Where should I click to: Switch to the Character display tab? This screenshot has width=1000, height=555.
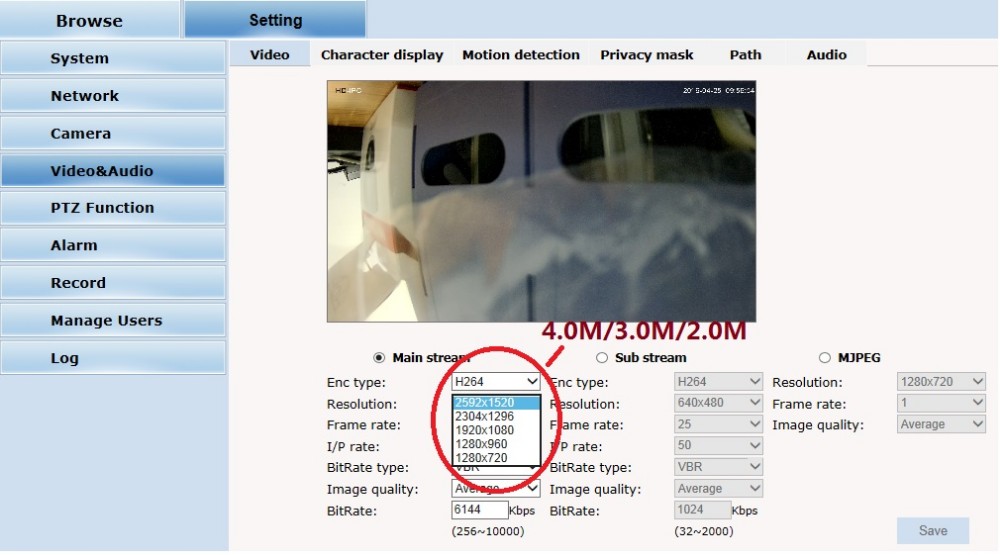tap(381, 55)
